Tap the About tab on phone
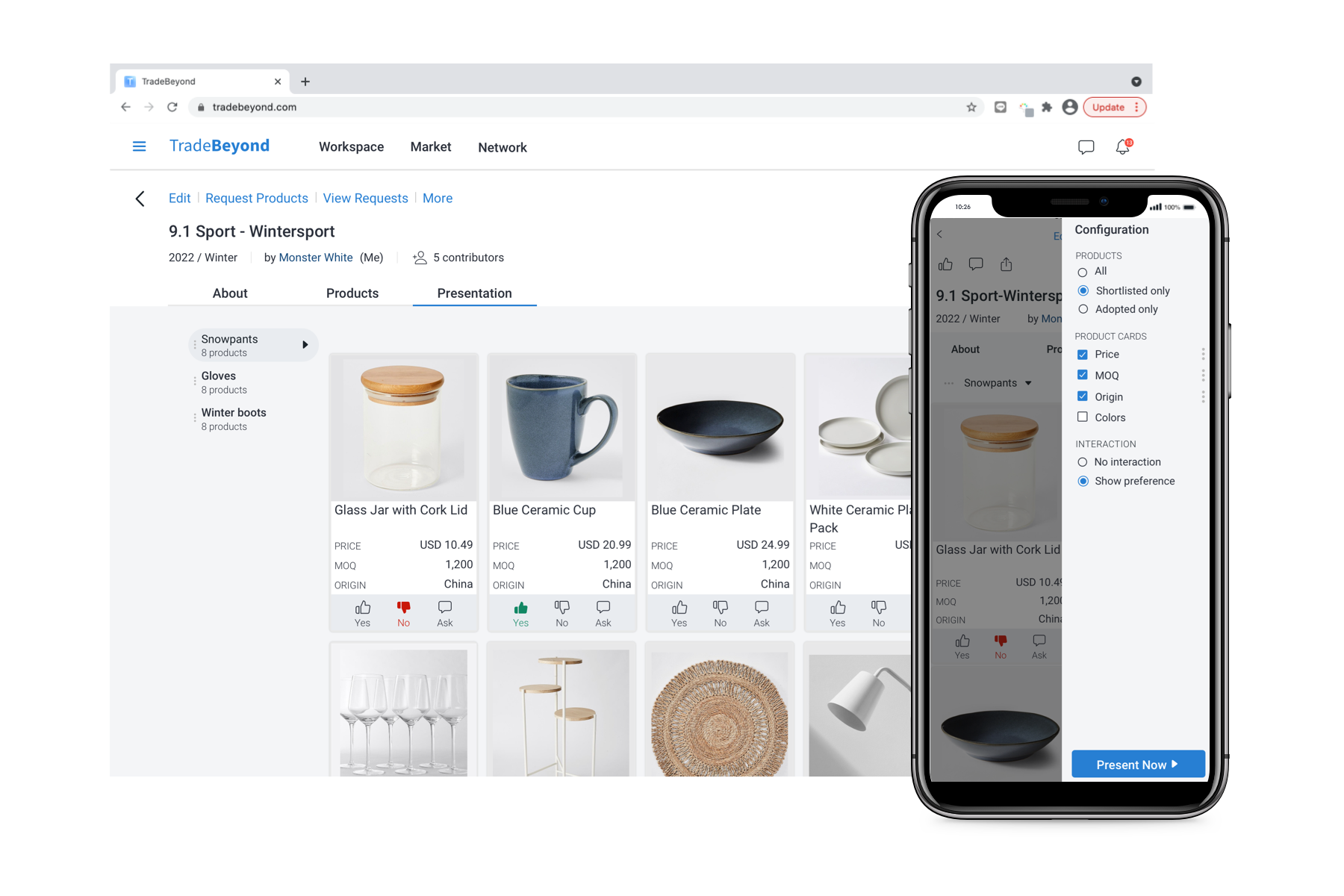 [965, 349]
